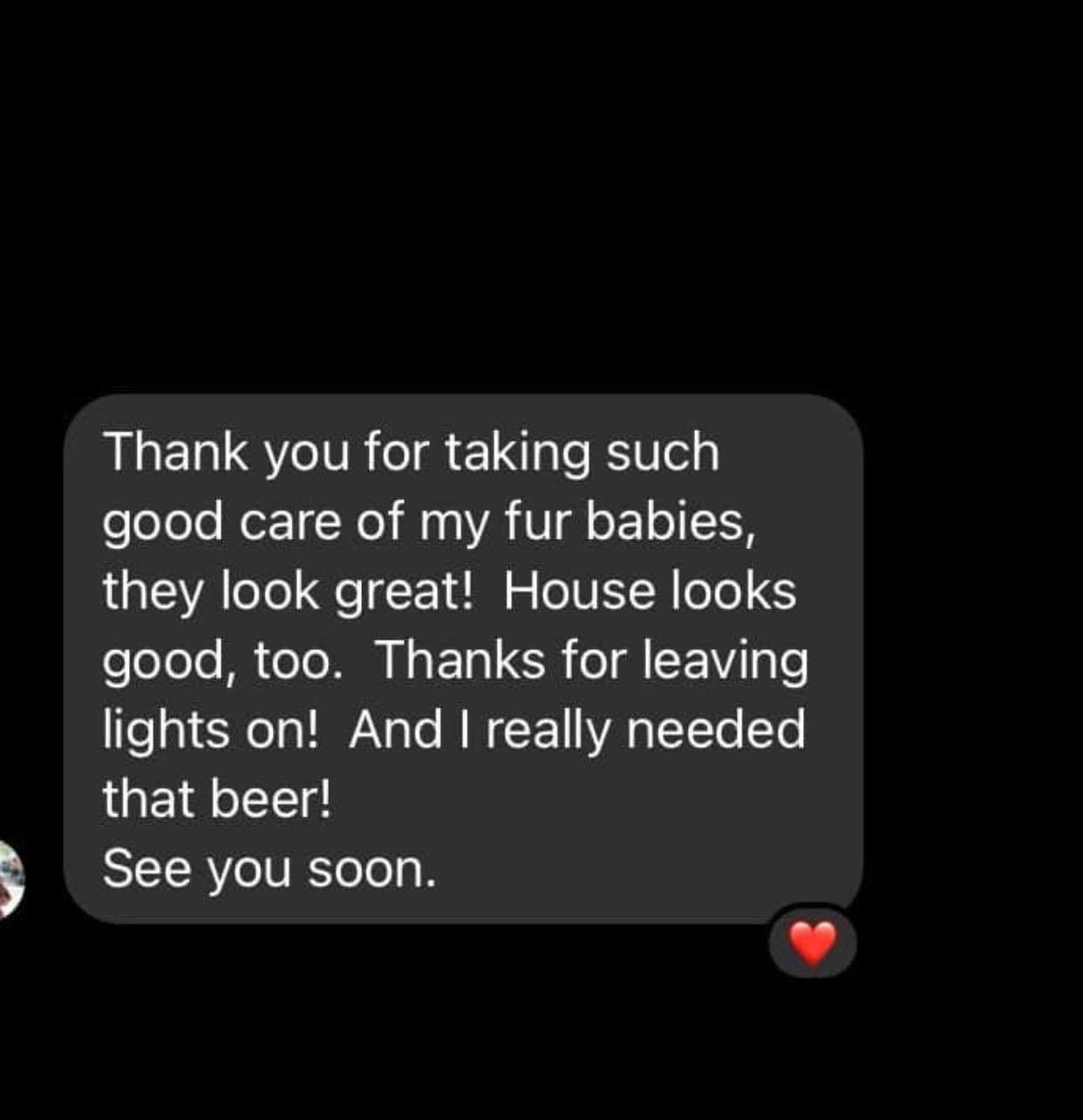Select the gray message bubble
The height and width of the screenshot is (1120, 1083).
pos(463,659)
